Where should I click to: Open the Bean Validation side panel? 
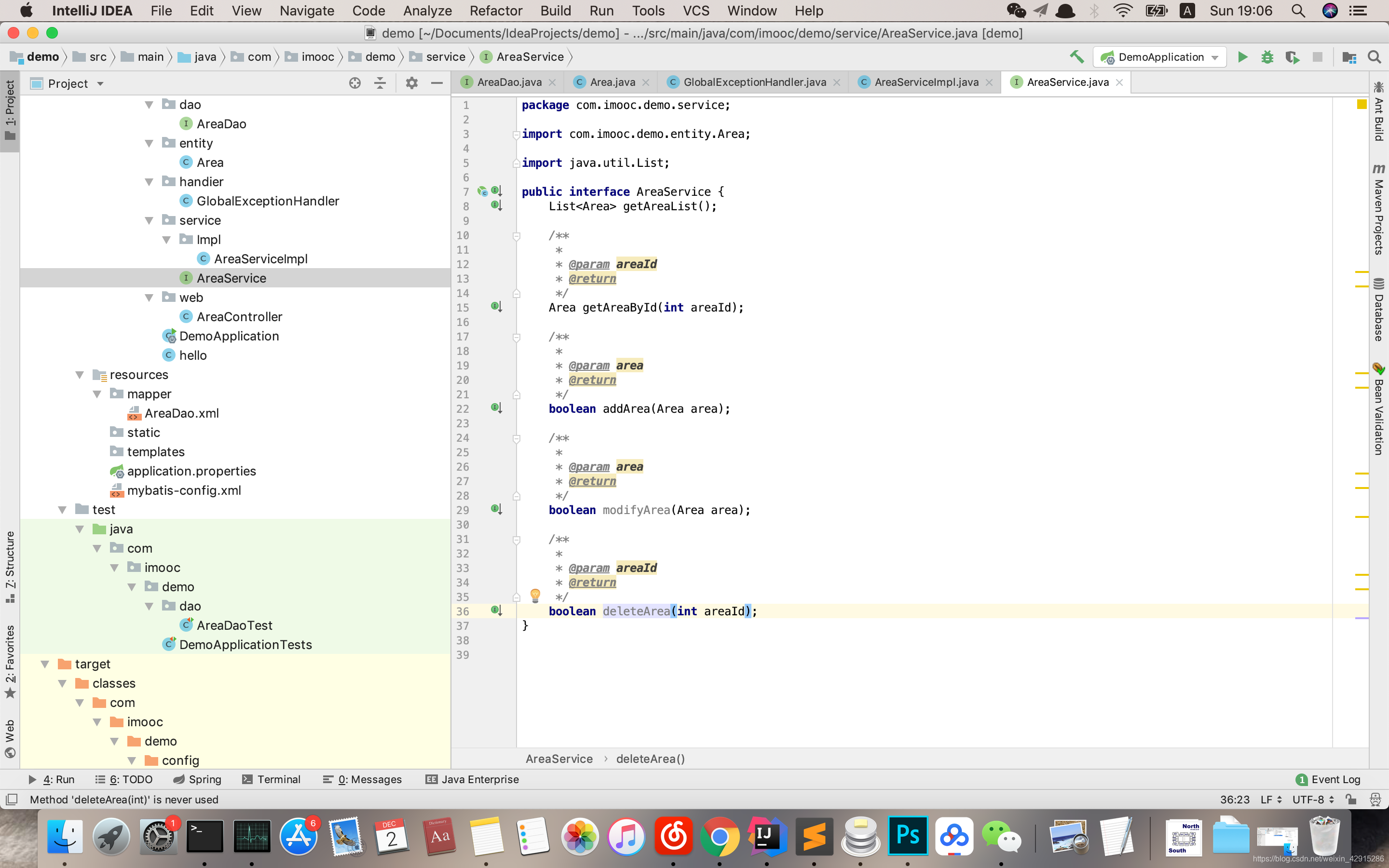pyautogui.click(x=1379, y=409)
